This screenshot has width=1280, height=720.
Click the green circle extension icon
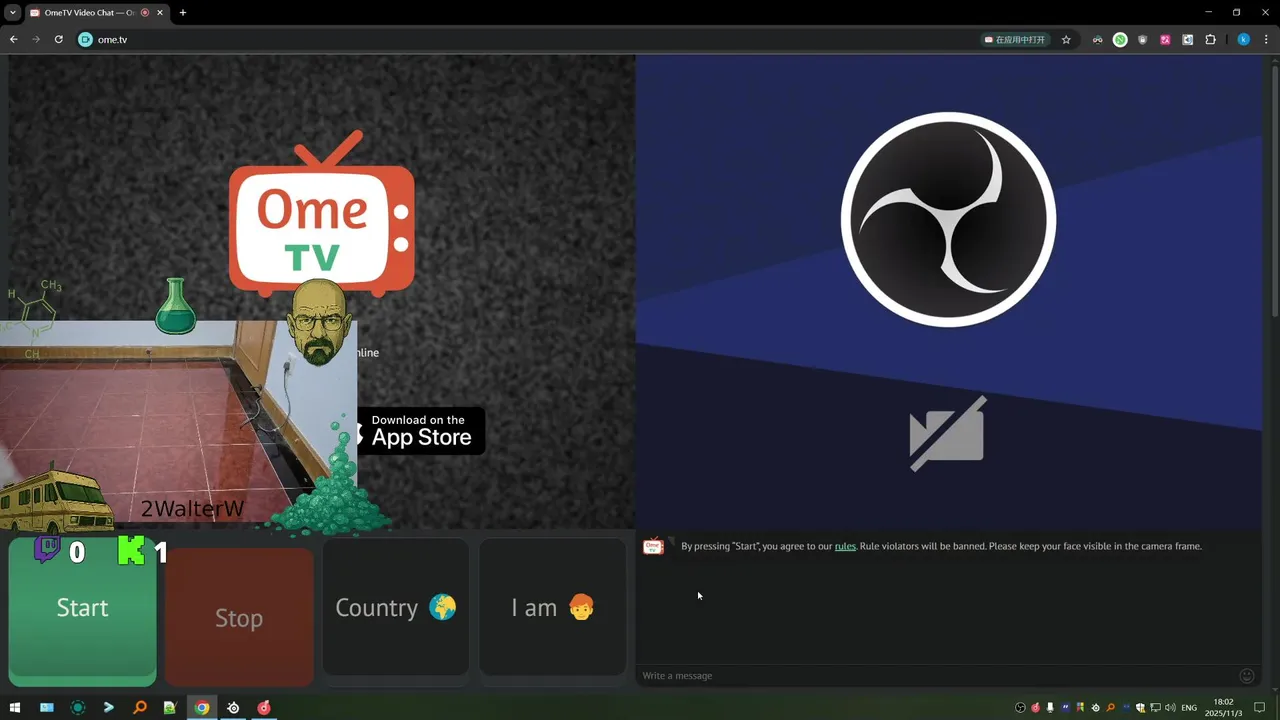(x=1120, y=40)
